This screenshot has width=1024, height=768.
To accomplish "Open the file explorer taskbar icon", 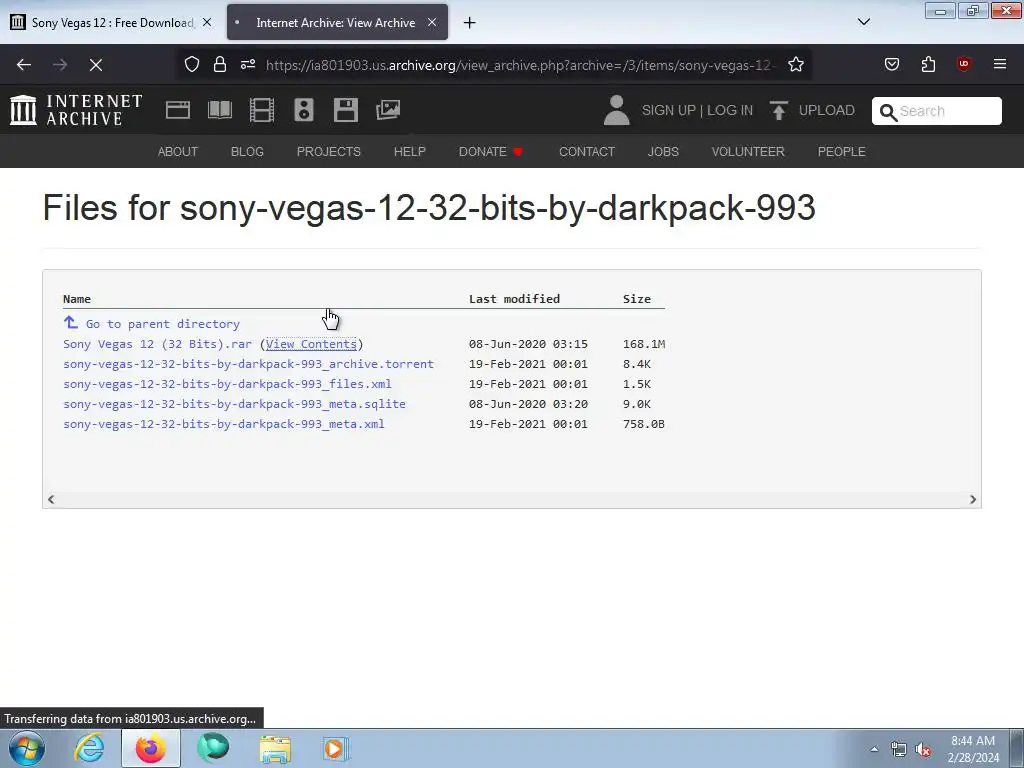I will coord(275,748).
